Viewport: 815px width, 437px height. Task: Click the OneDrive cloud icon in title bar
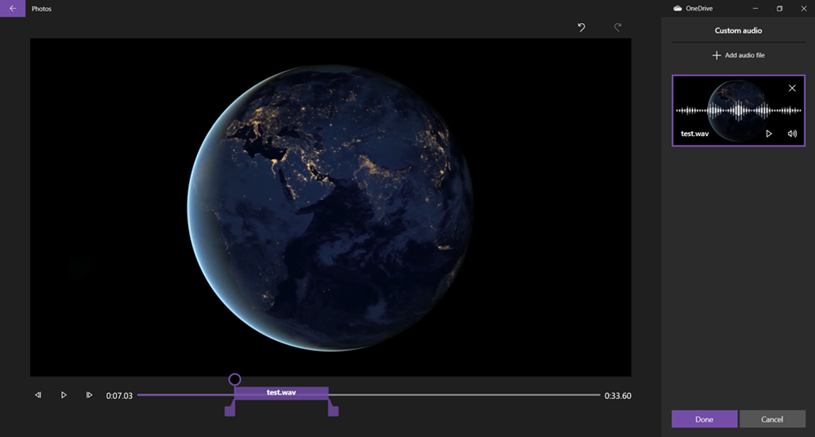pyautogui.click(x=677, y=8)
